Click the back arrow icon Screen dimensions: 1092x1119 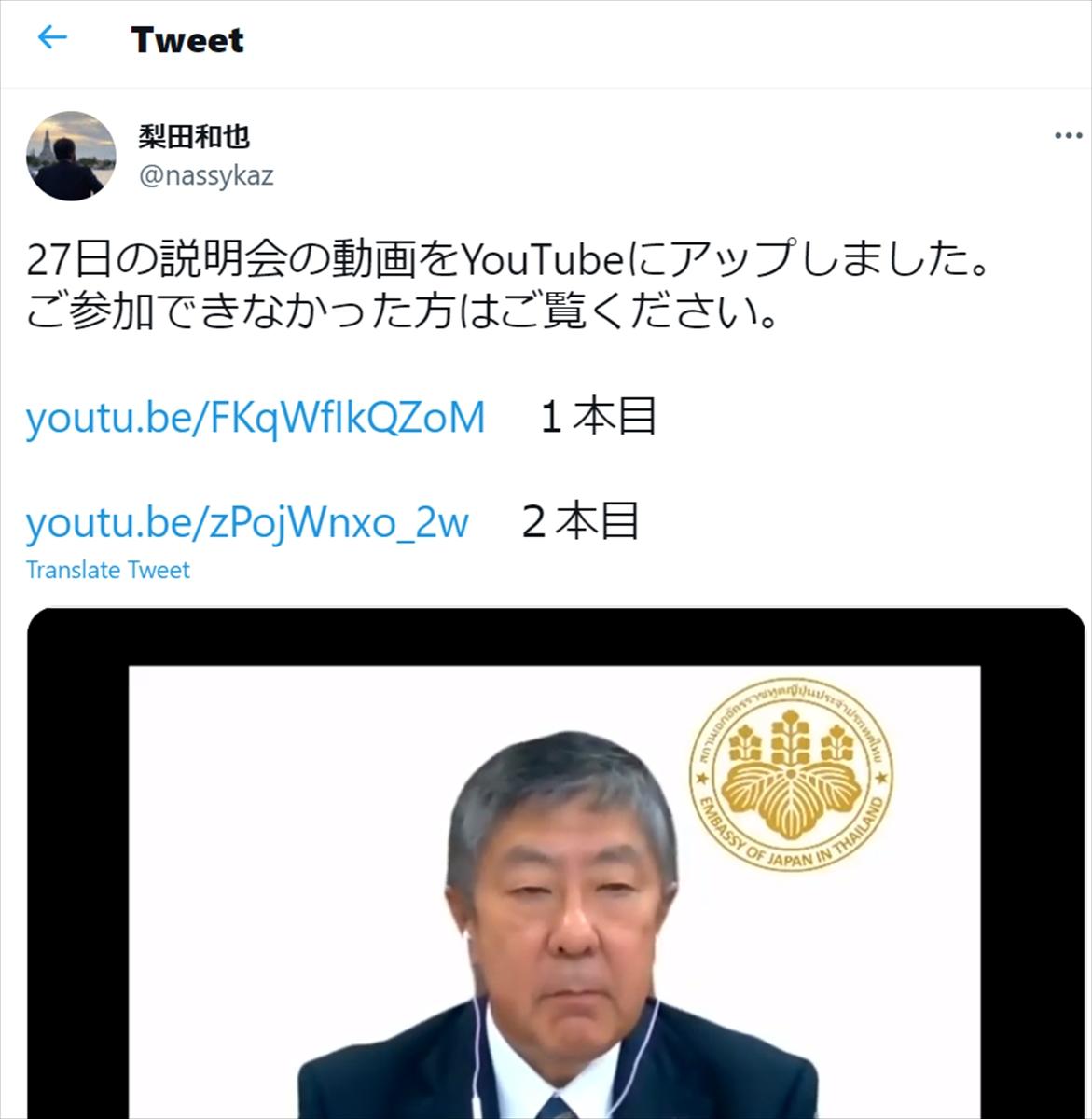(52, 37)
